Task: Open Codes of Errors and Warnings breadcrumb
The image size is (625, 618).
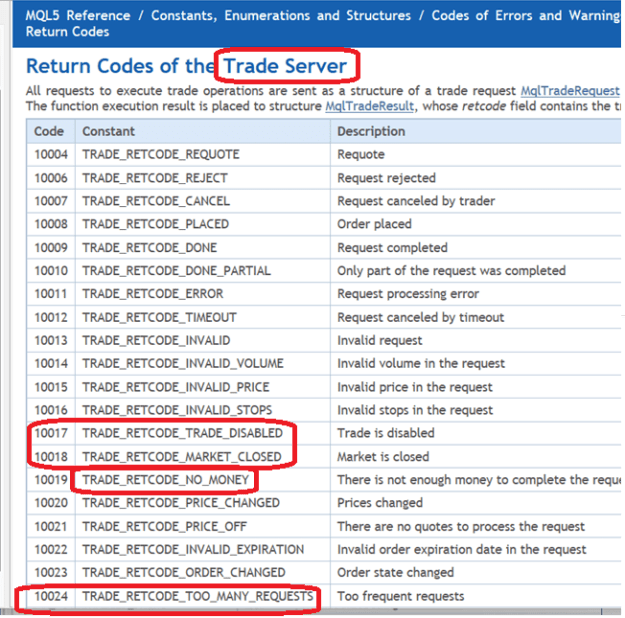Action: click(x=526, y=16)
